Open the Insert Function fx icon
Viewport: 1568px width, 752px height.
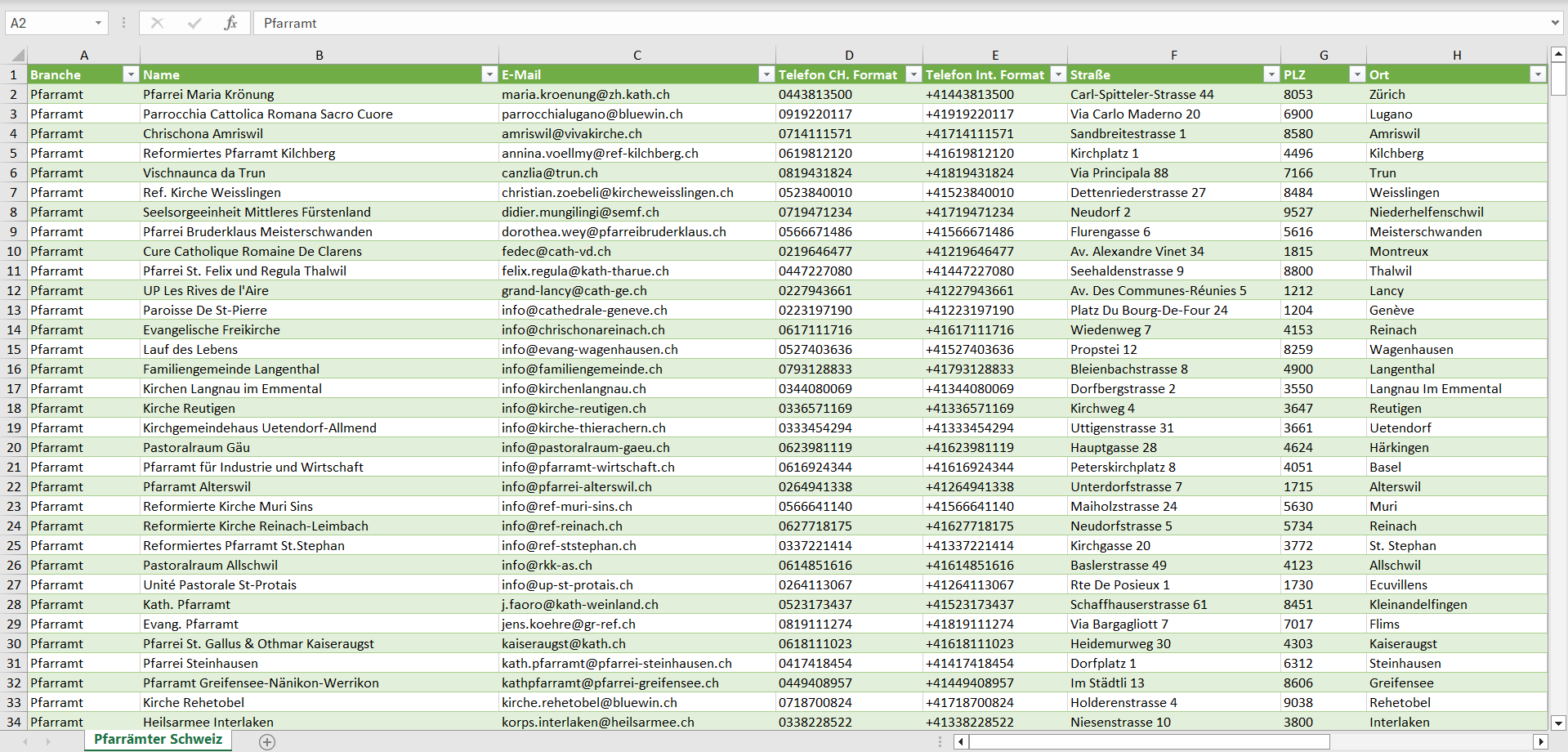pos(230,23)
